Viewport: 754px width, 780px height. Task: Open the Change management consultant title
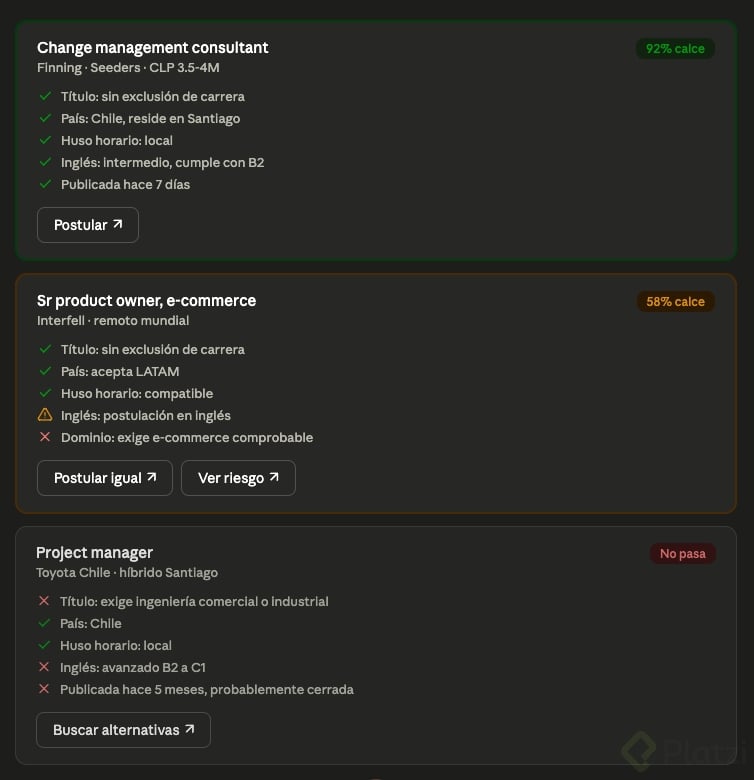point(153,48)
